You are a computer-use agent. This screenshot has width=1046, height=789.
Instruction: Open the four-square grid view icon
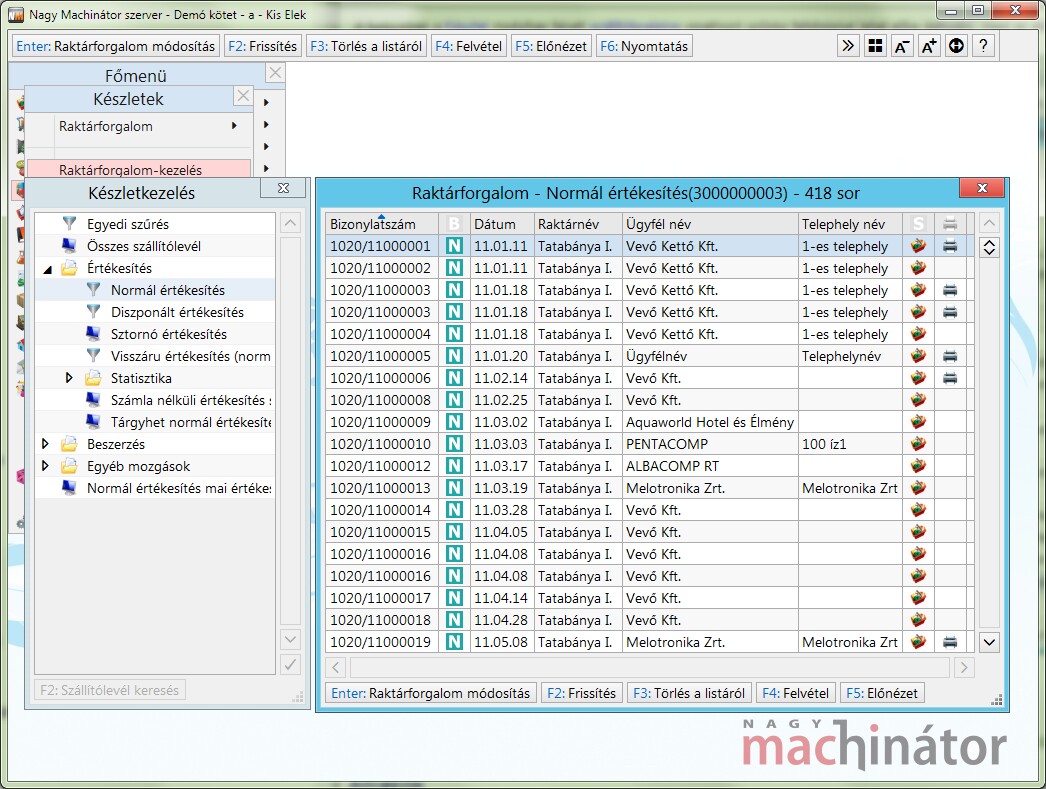tap(875, 46)
